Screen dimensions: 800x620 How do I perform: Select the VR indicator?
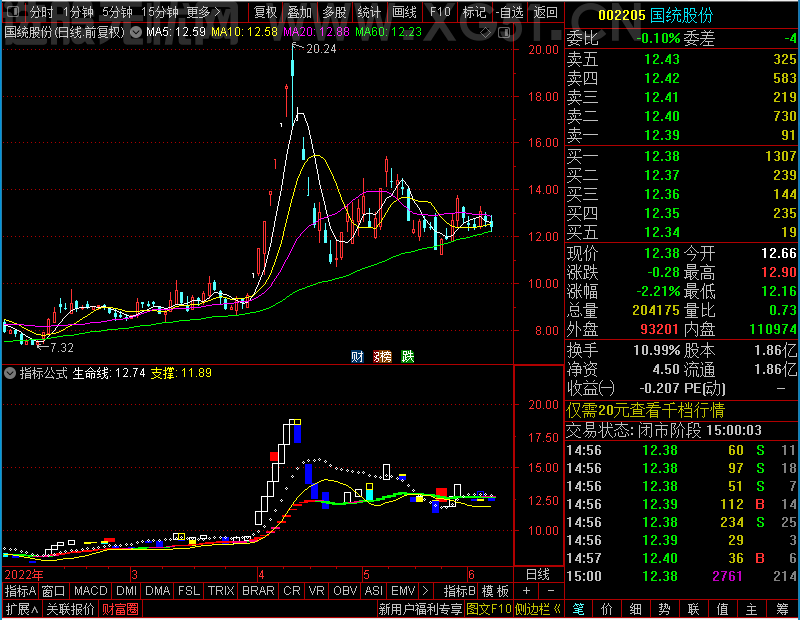point(316,591)
